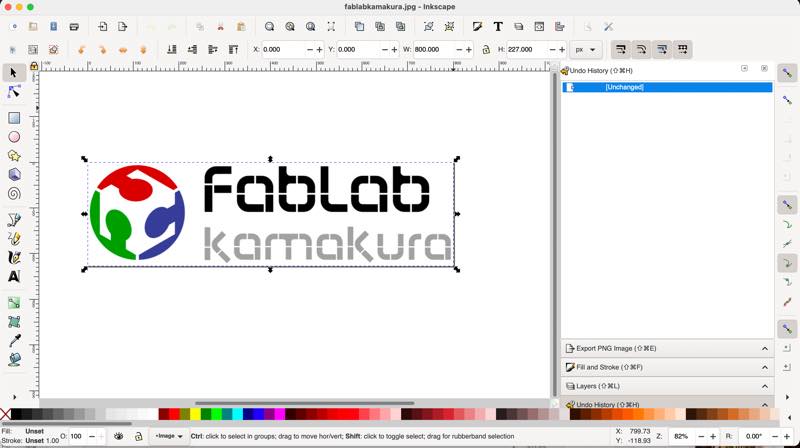Expand snap bar overflow arrow
This screenshot has width=800, height=448.
click(x=787, y=396)
